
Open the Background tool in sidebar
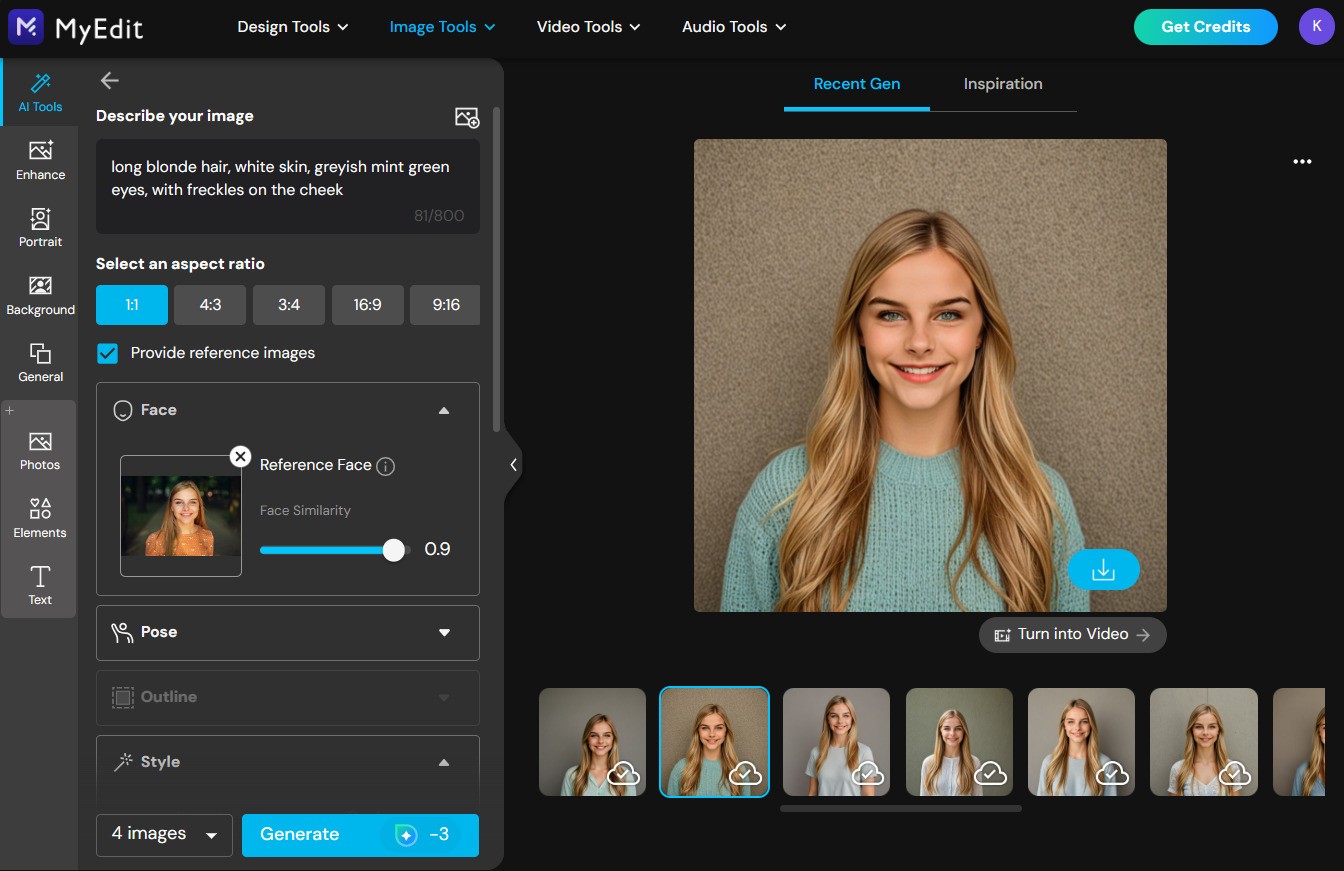(40, 295)
